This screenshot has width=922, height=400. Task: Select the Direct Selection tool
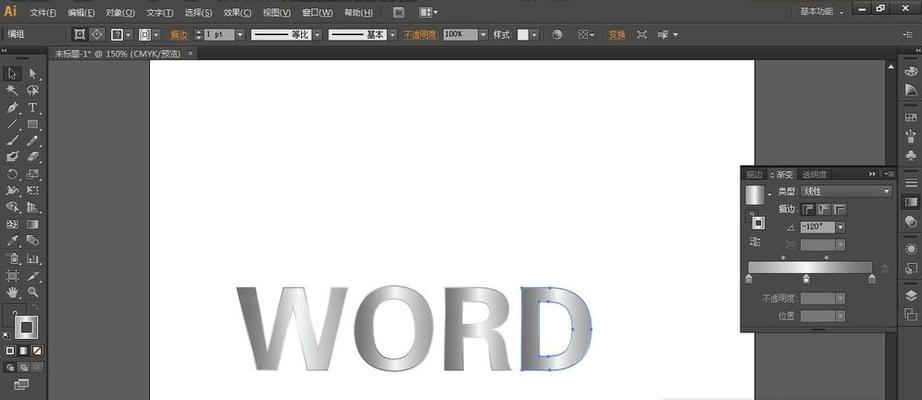[x=33, y=74]
